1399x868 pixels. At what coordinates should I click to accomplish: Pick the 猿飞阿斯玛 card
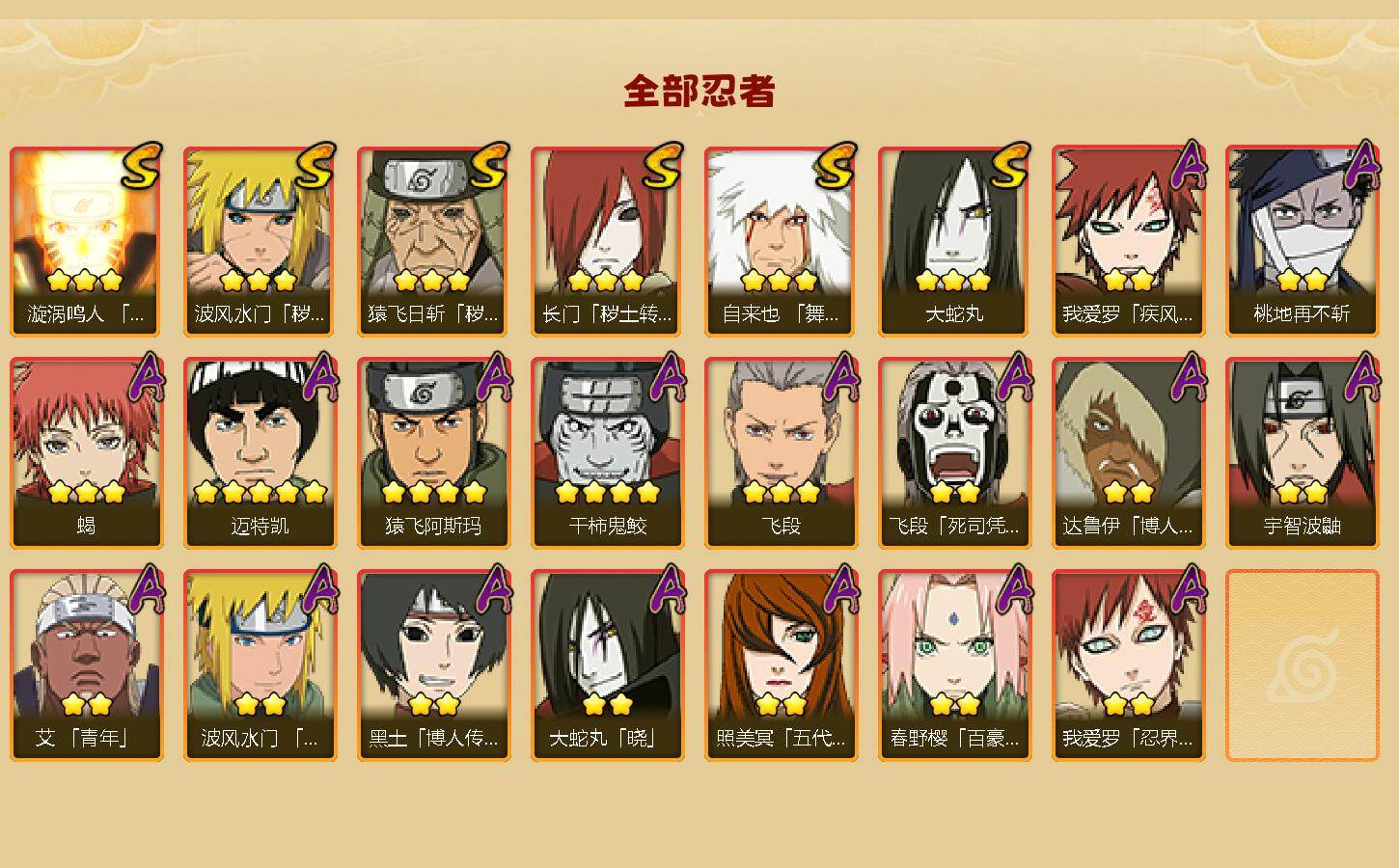tap(433, 453)
